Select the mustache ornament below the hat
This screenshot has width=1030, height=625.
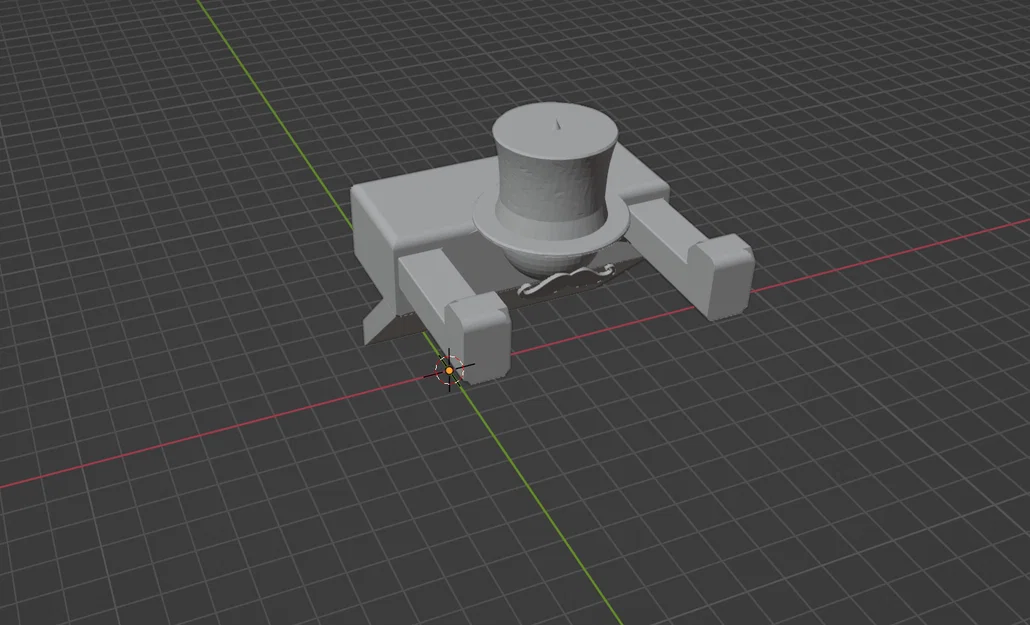click(567, 280)
